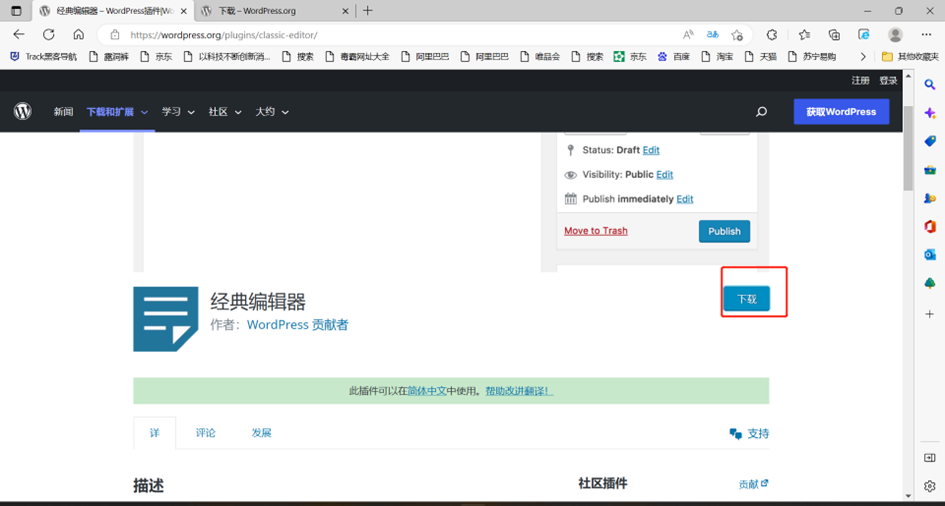Open a new tab with plus button
This screenshot has height=506, width=945.
coord(368,11)
